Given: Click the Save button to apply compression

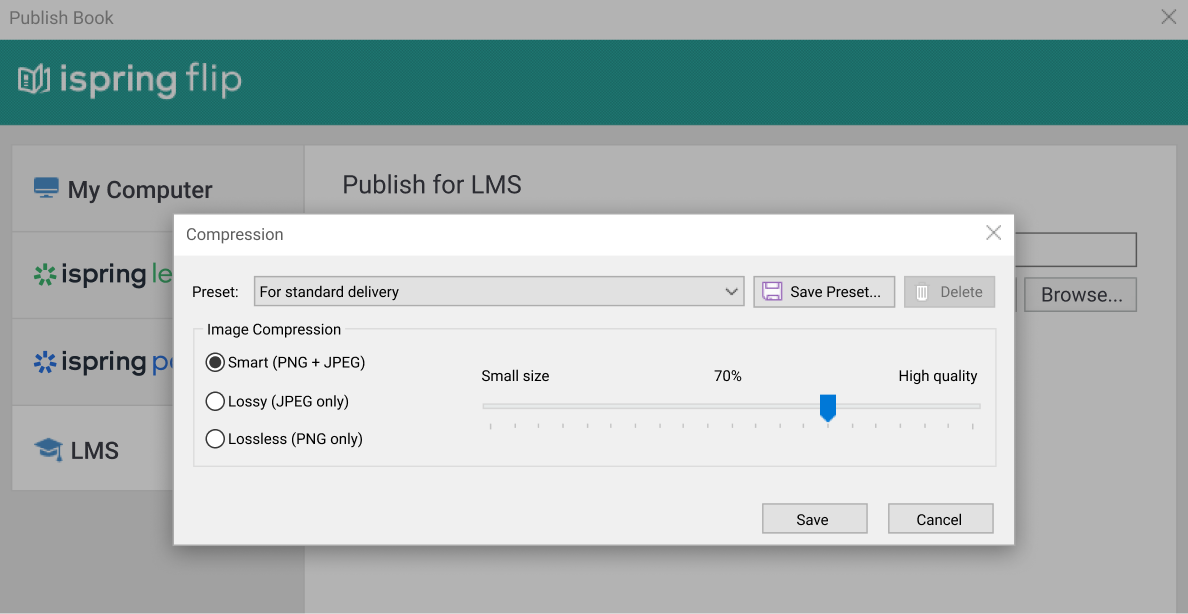Looking at the screenshot, I should (x=814, y=518).
